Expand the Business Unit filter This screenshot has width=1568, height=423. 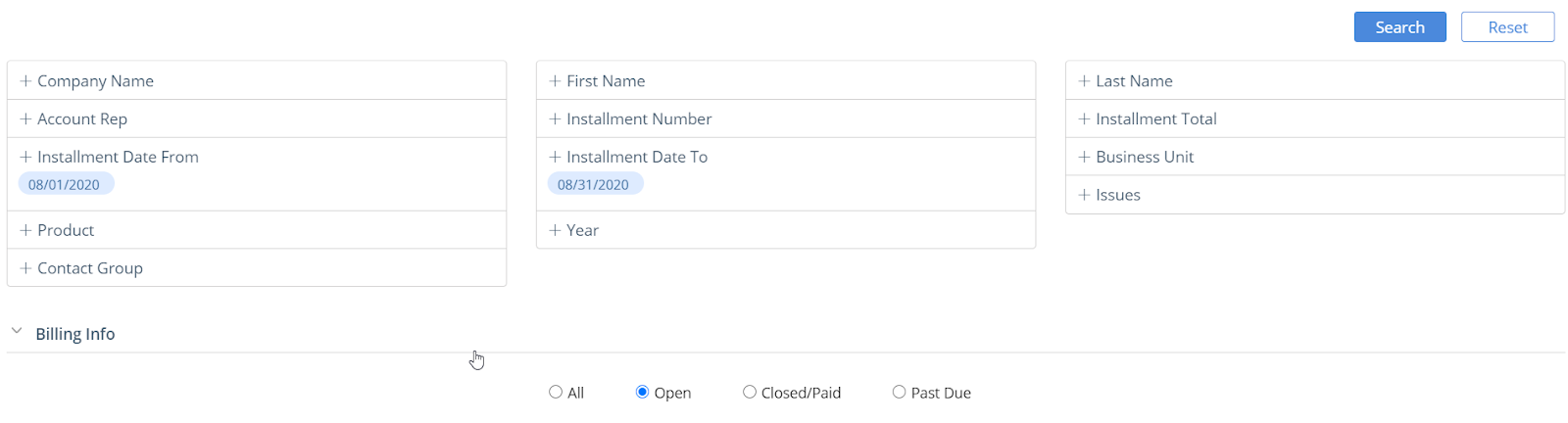1315,157
